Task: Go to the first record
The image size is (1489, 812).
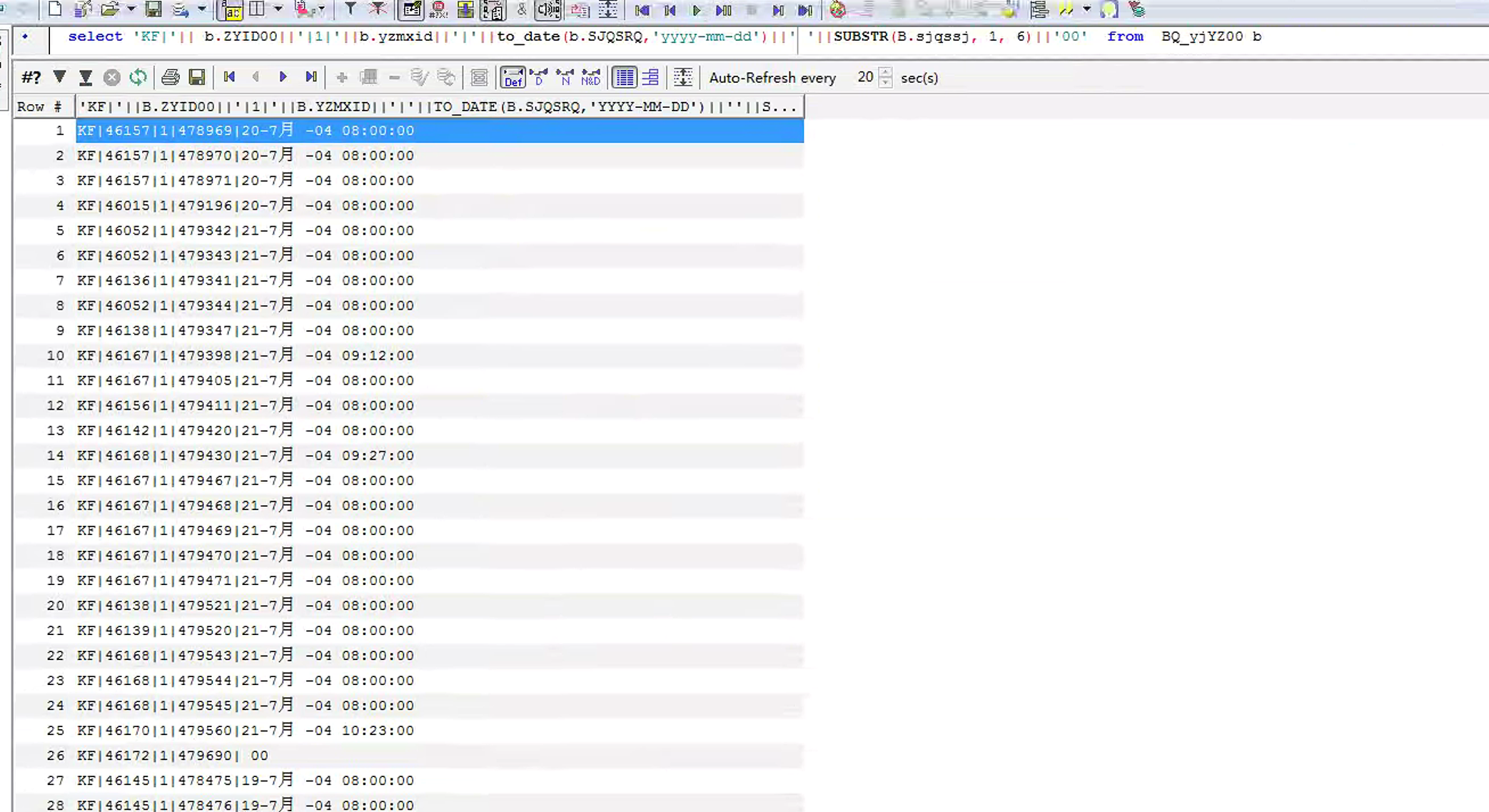Action: pyautogui.click(x=229, y=77)
